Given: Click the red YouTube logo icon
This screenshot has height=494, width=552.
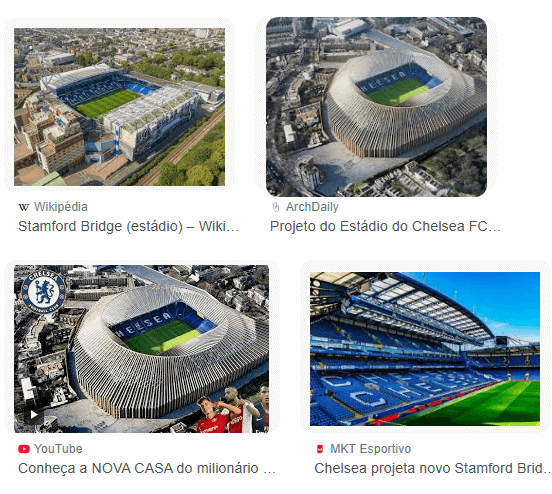Looking at the screenshot, I should 24,449.
